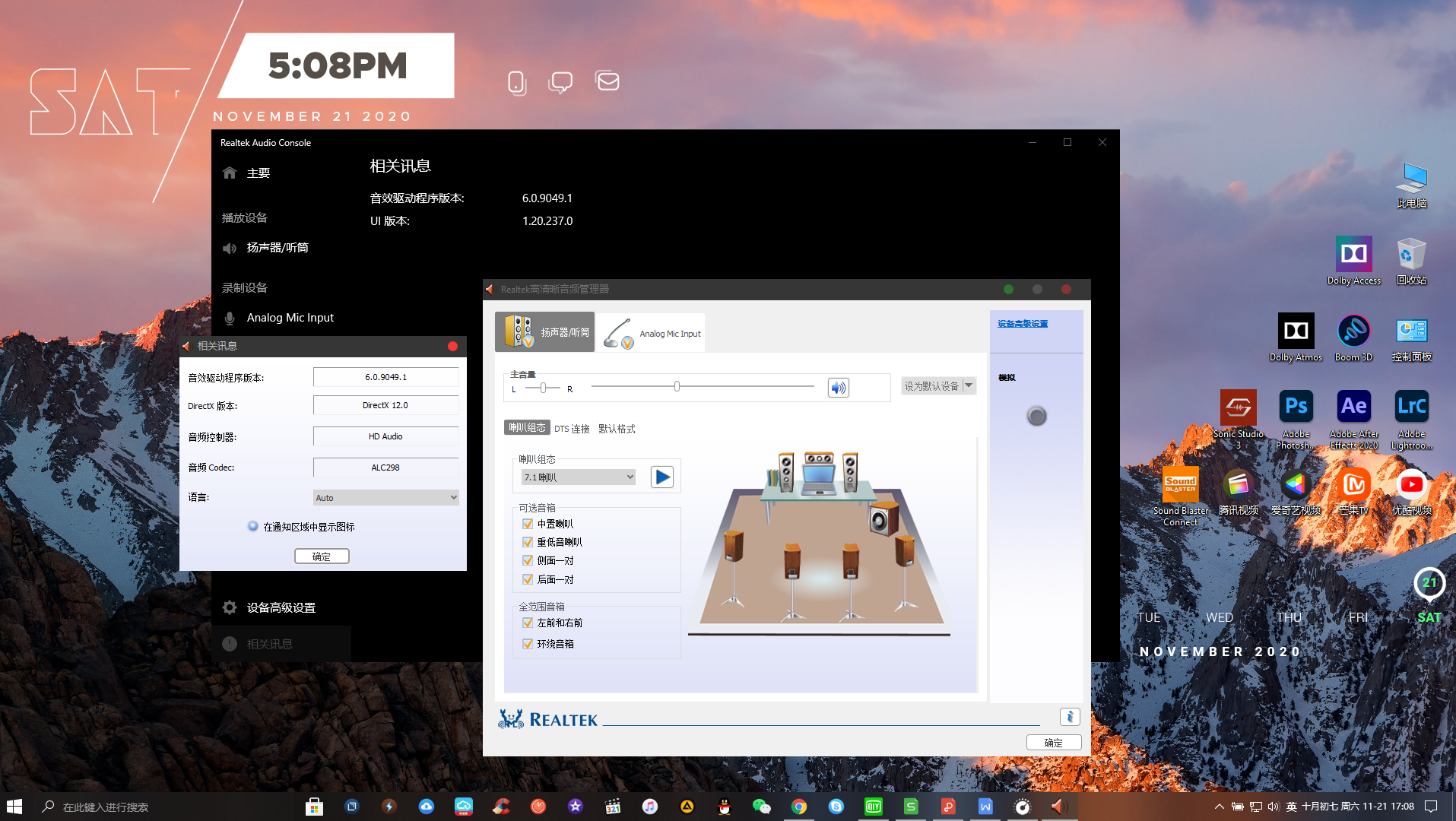This screenshot has width=1456, height=821.
Task: Open the notification center icon
Action: pyautogui.click(x=1431, y=807)
